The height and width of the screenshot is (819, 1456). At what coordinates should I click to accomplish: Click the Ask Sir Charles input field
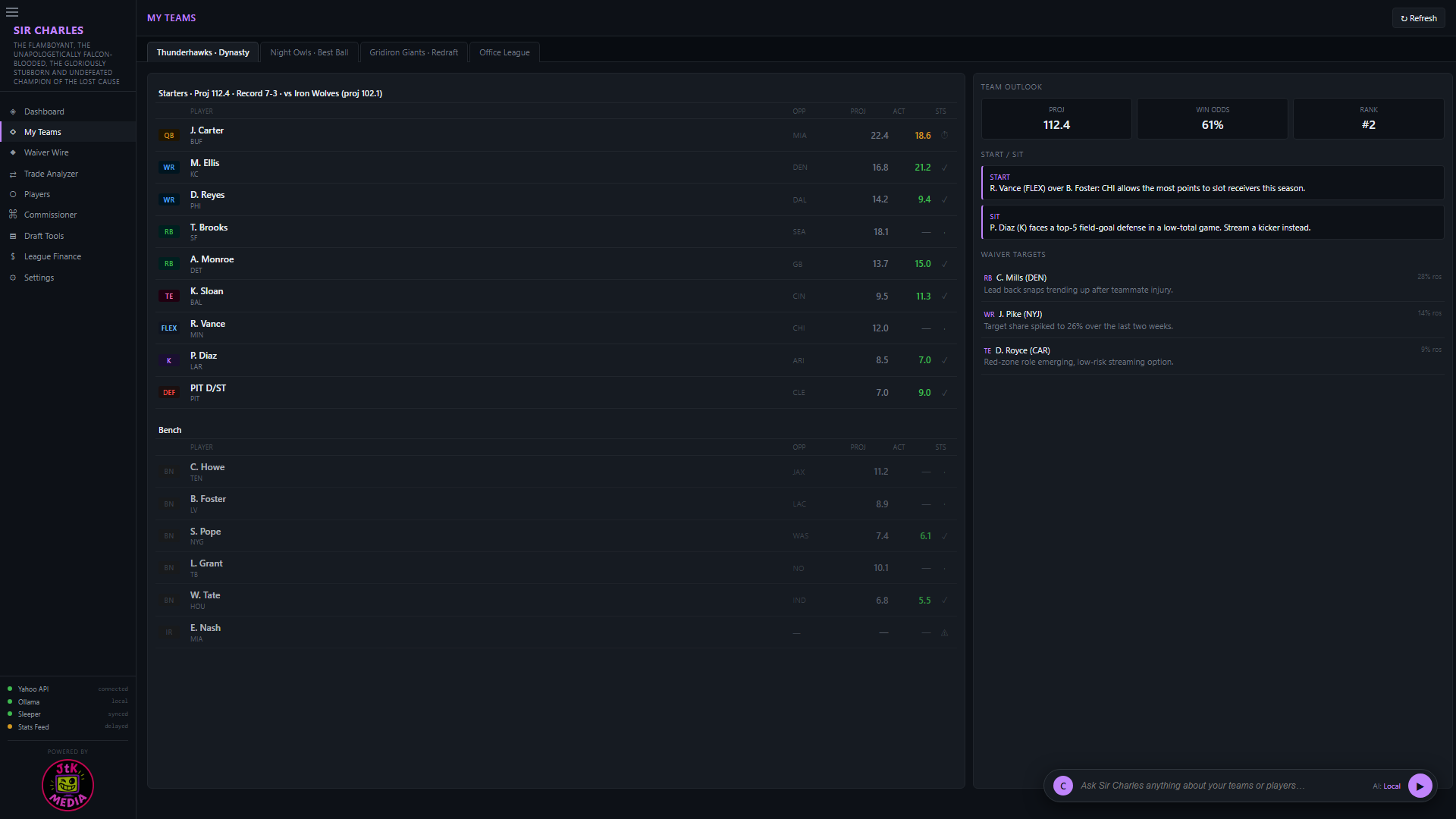click(x=1221, y=786)
